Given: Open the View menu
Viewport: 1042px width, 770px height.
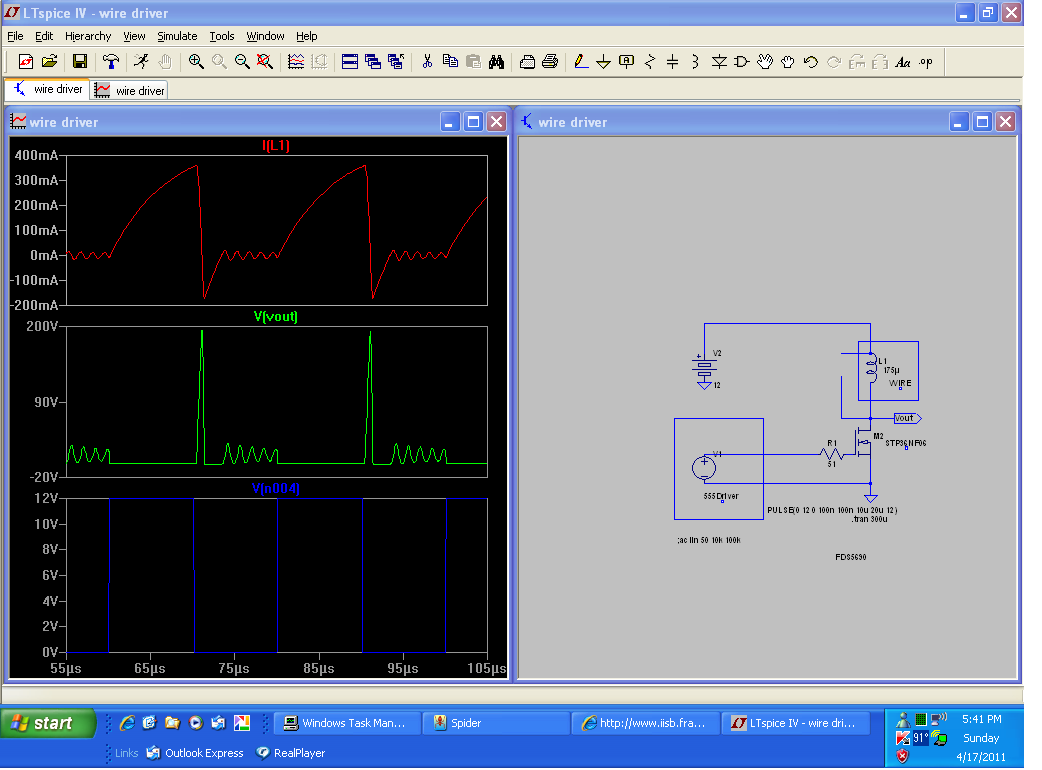Looking at the screenshot, I should [134, 36].
